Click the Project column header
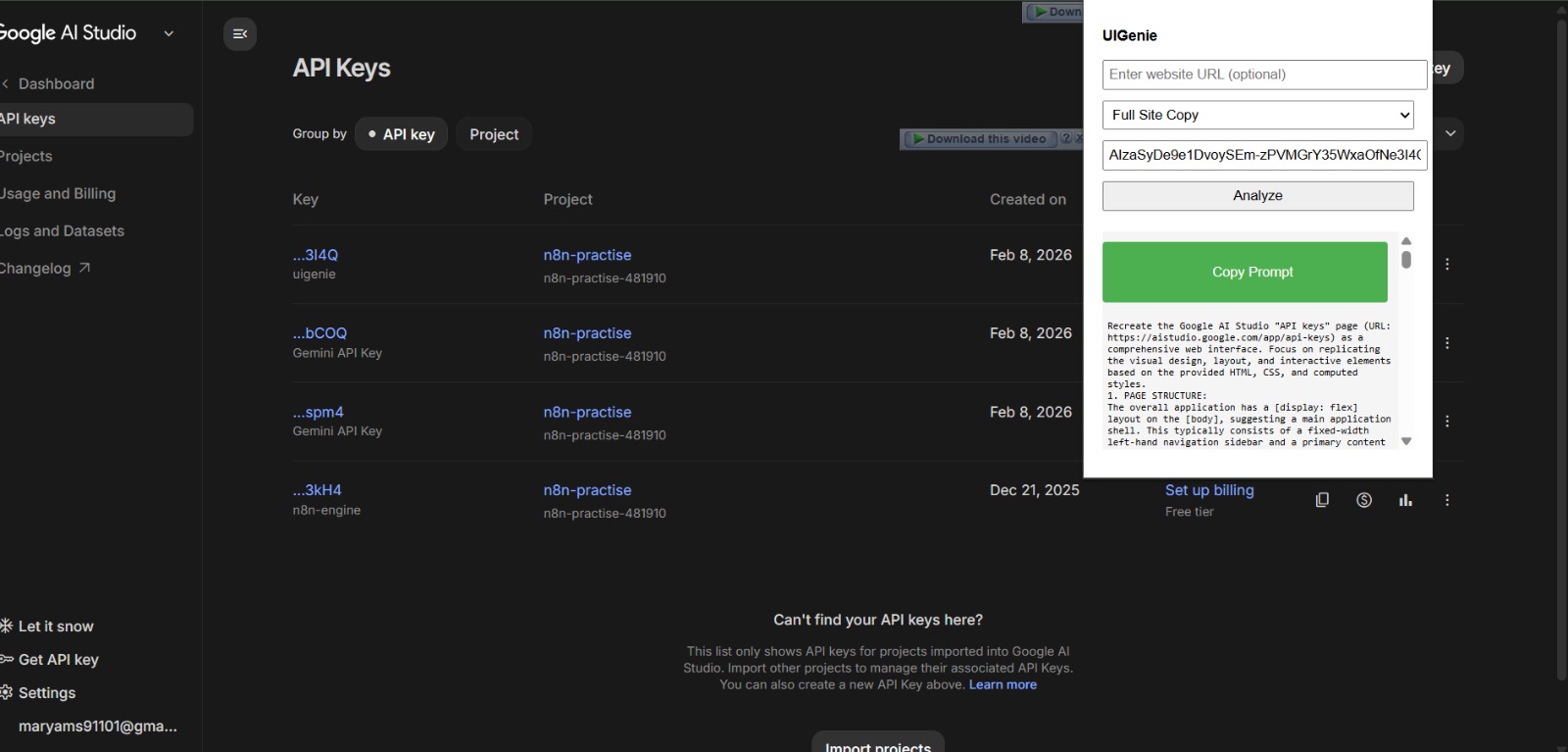Screen dimensions: 1568x752 pyautogui.click(x=568, y=199)
